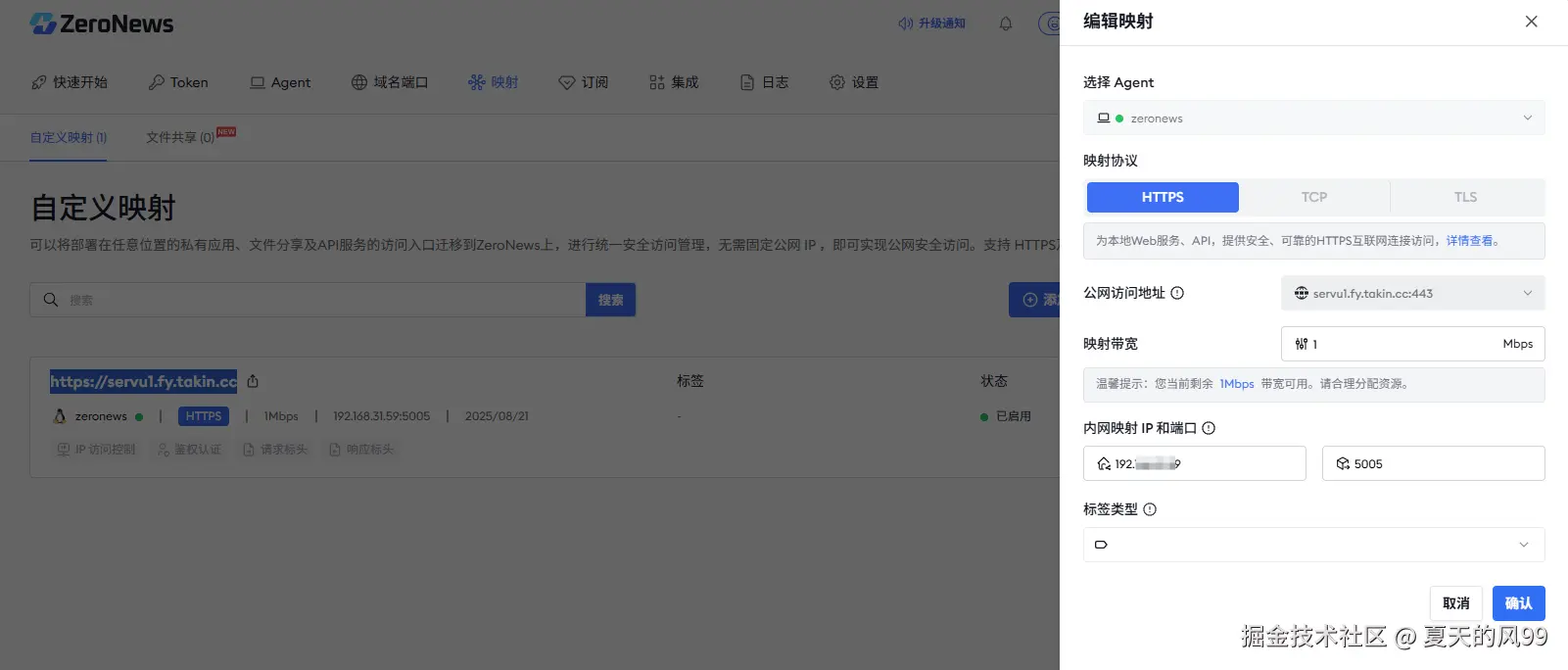
Task: Select TLS mapping protocol
Action: point(1465,197)
